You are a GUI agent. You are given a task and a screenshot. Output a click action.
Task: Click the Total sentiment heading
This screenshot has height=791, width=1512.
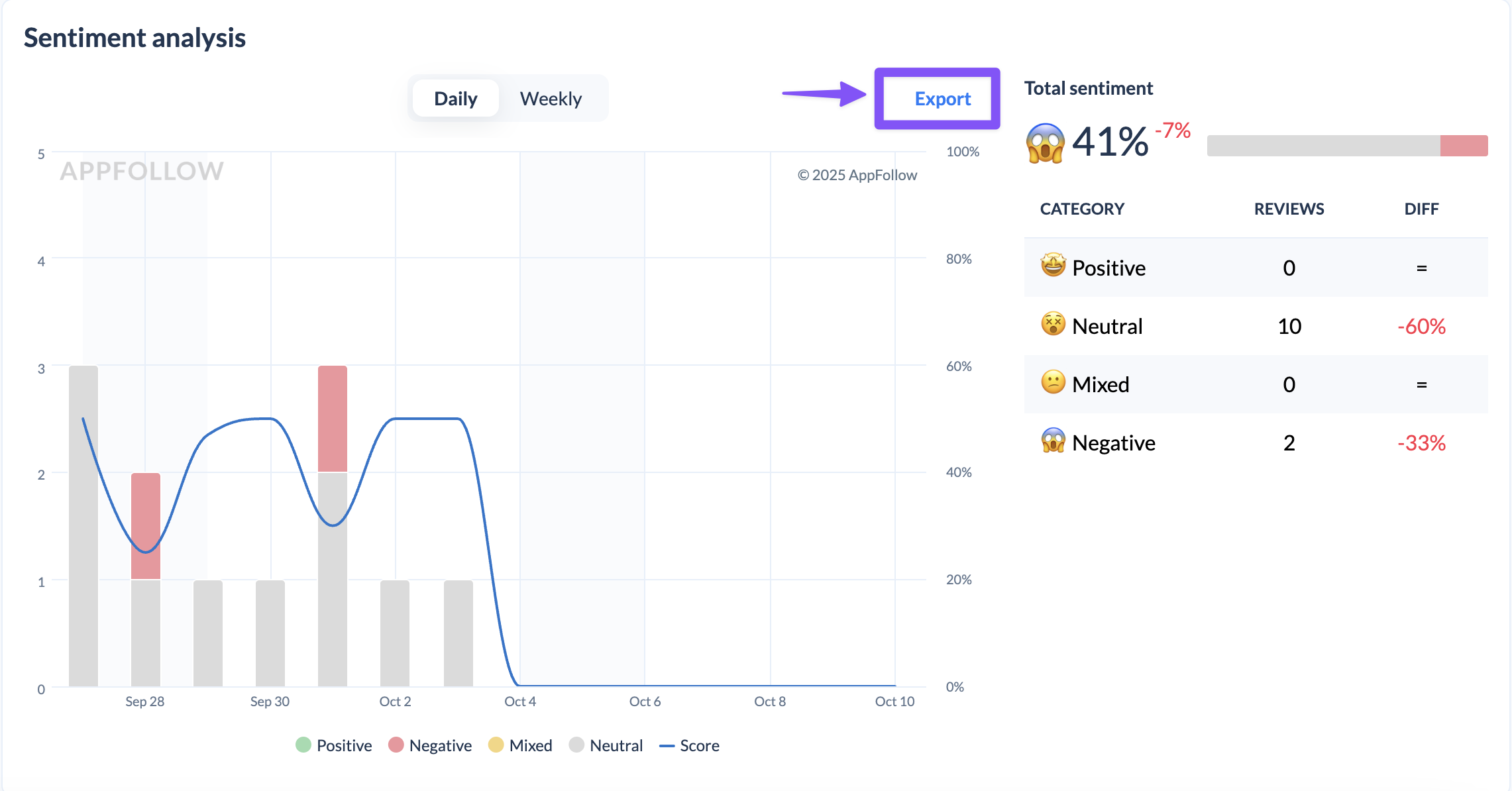pos(1088,88)
